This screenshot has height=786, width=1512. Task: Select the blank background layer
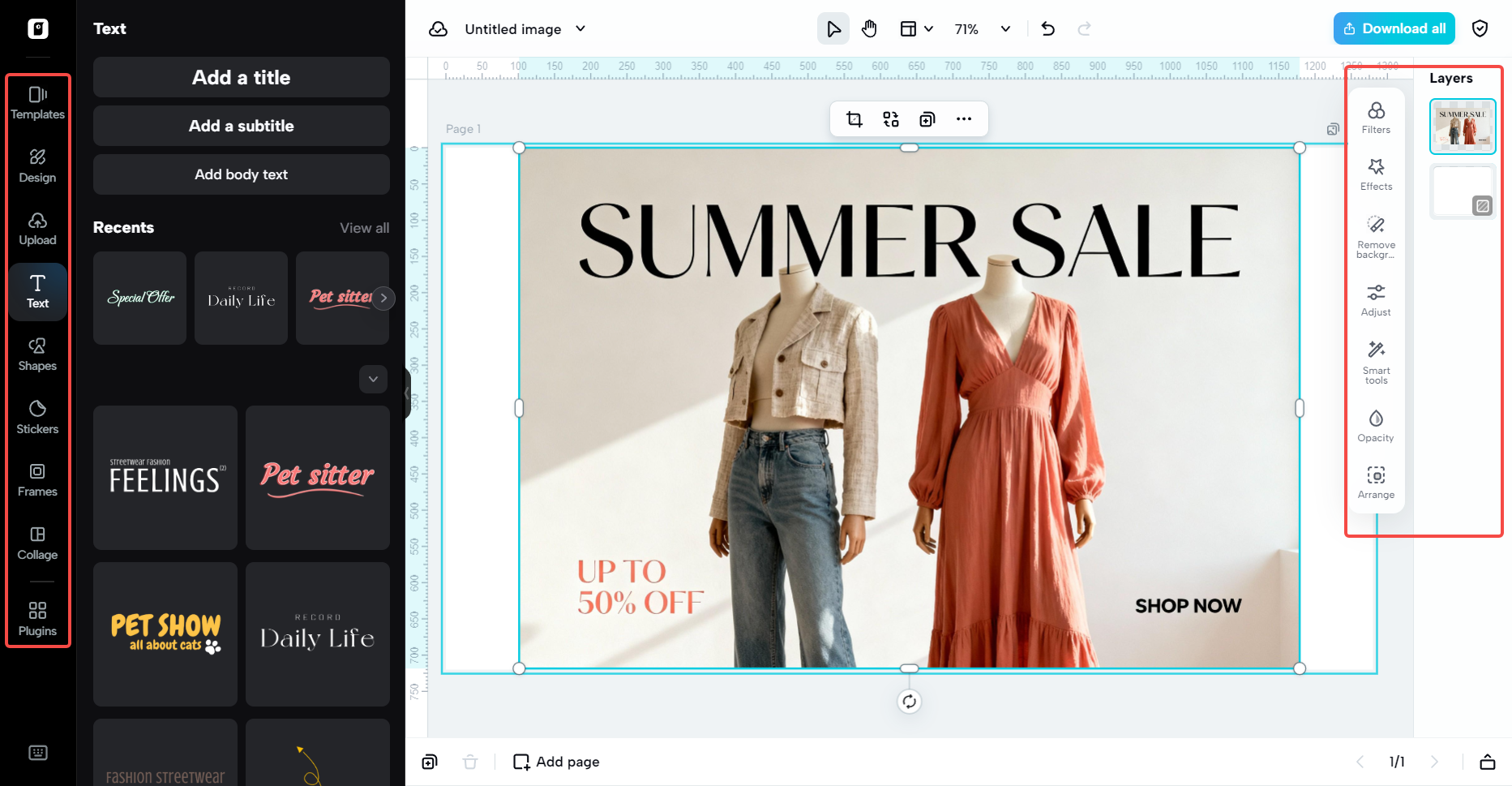pyautogui.click(x=1462, y=191)
